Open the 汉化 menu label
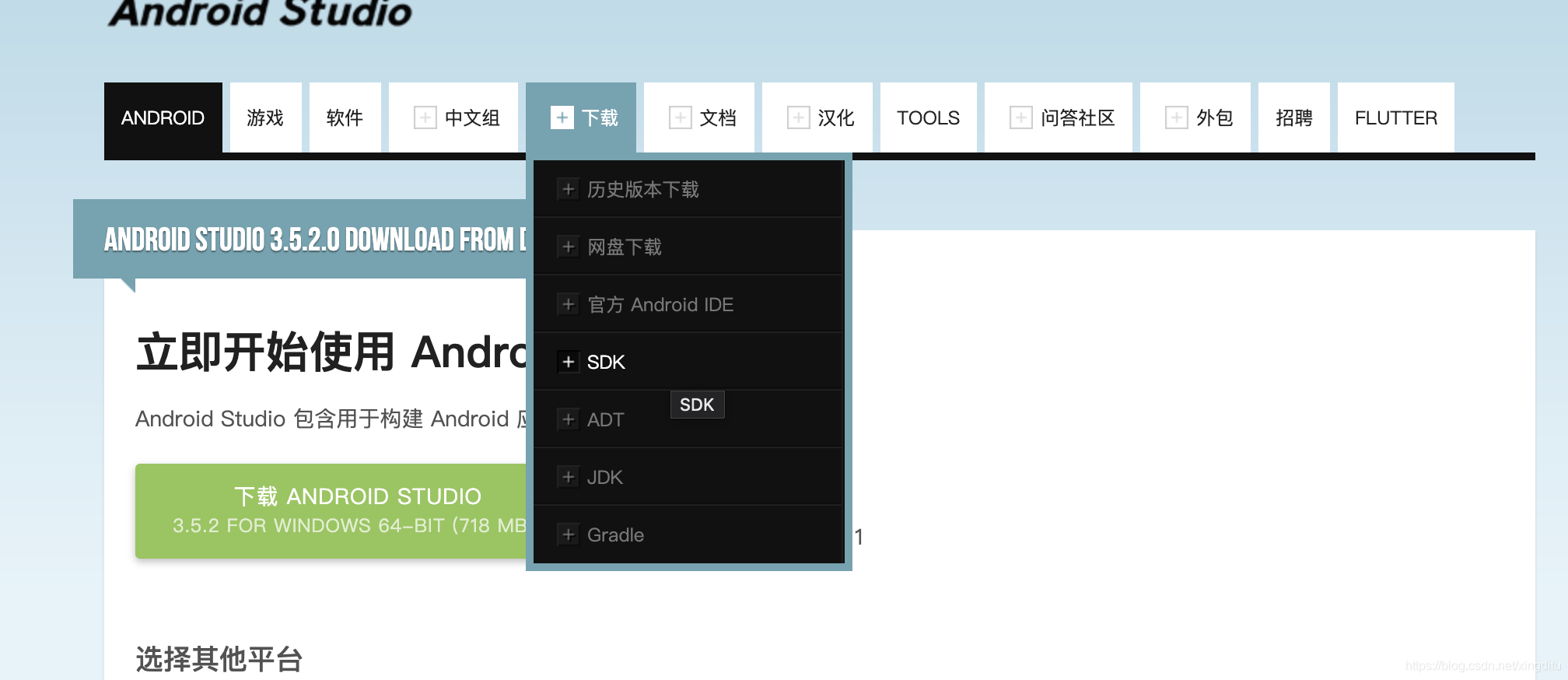 (x=836, y=117)
